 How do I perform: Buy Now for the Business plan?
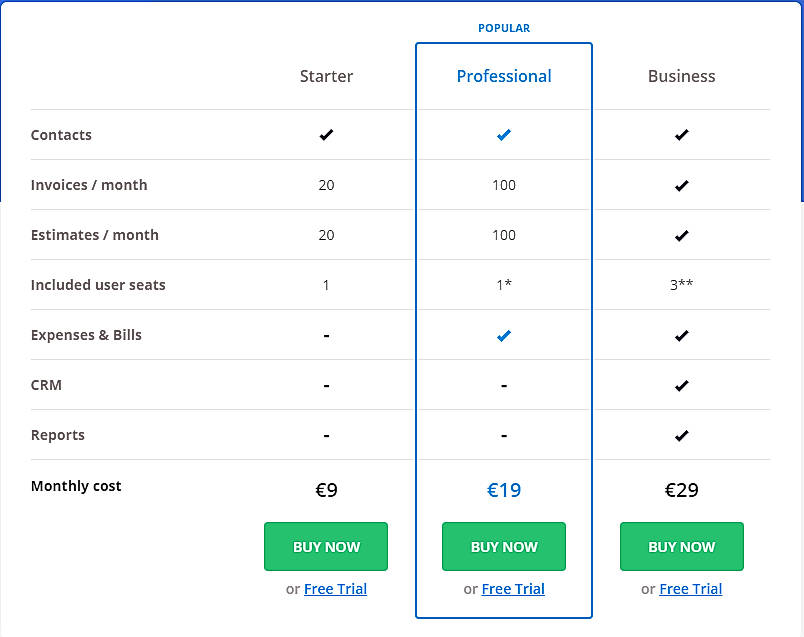tap(681, 547)
